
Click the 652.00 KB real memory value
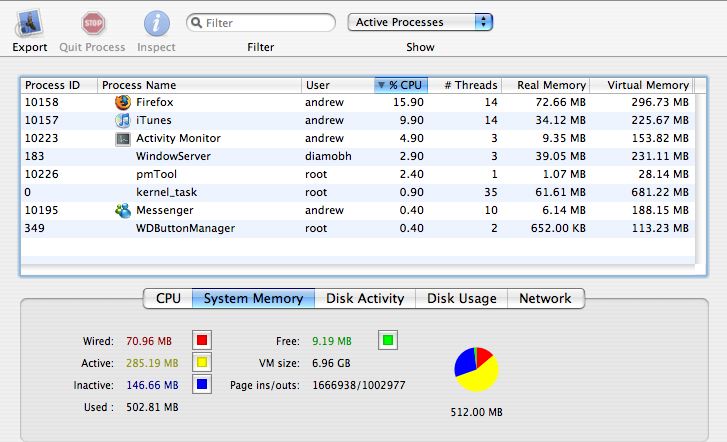click(x=558, y=228)
